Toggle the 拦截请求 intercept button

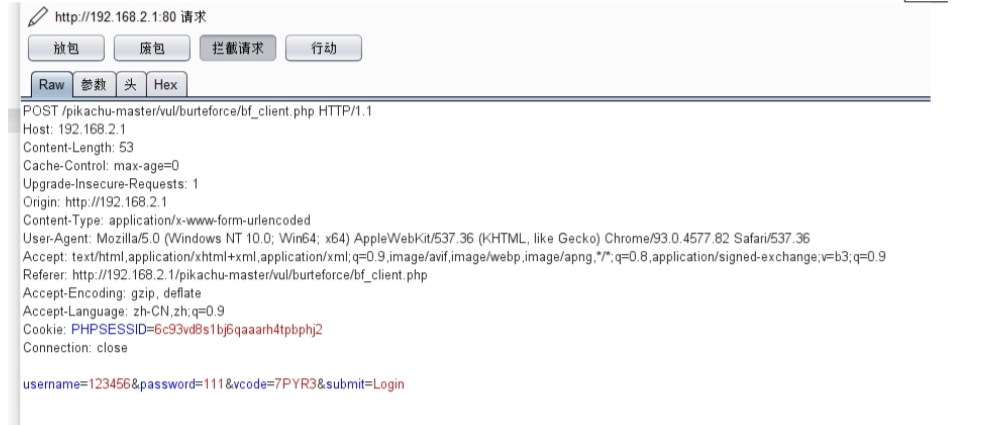point(238,48)
